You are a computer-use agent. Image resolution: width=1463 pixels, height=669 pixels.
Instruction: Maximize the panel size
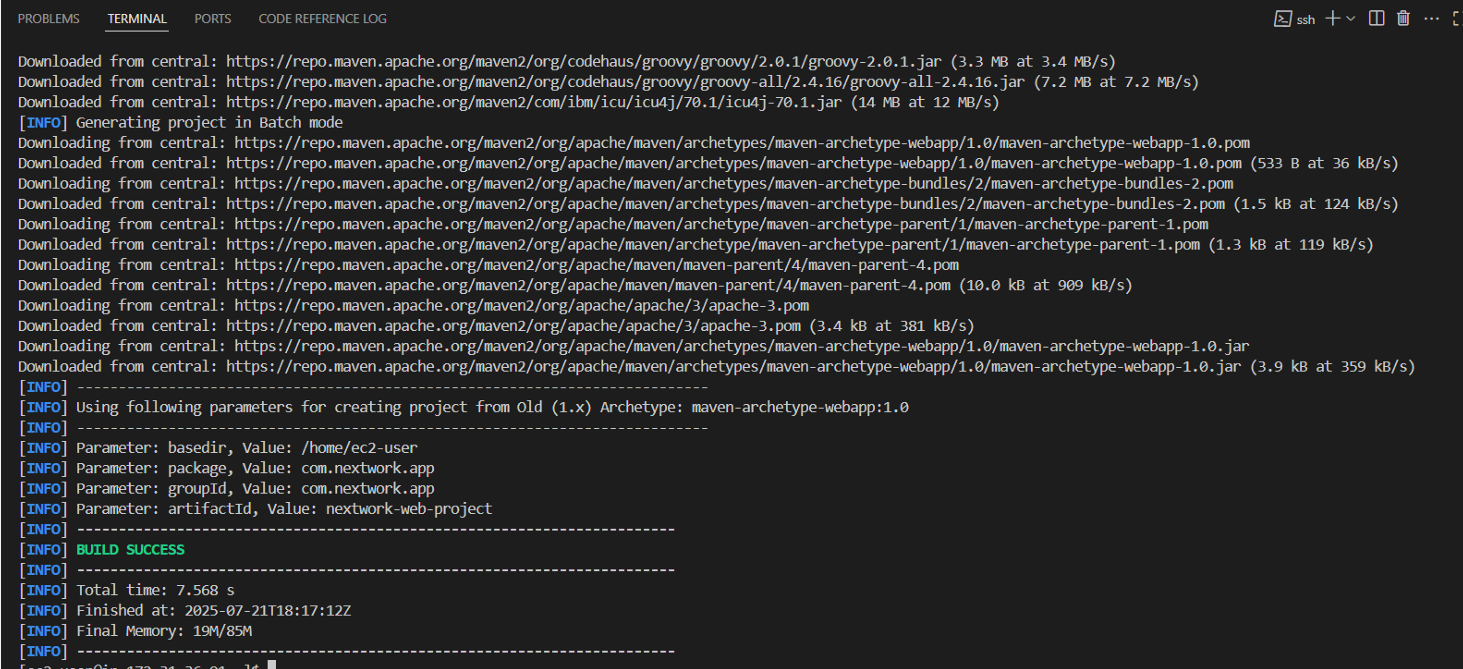[1456, 18]
